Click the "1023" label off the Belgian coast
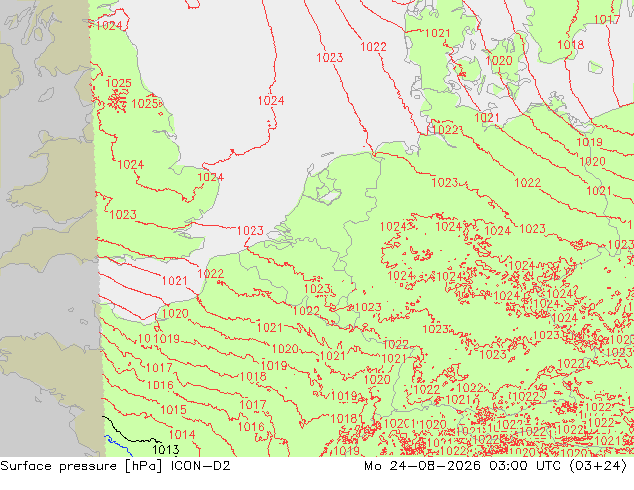 (x=250, y=230)
